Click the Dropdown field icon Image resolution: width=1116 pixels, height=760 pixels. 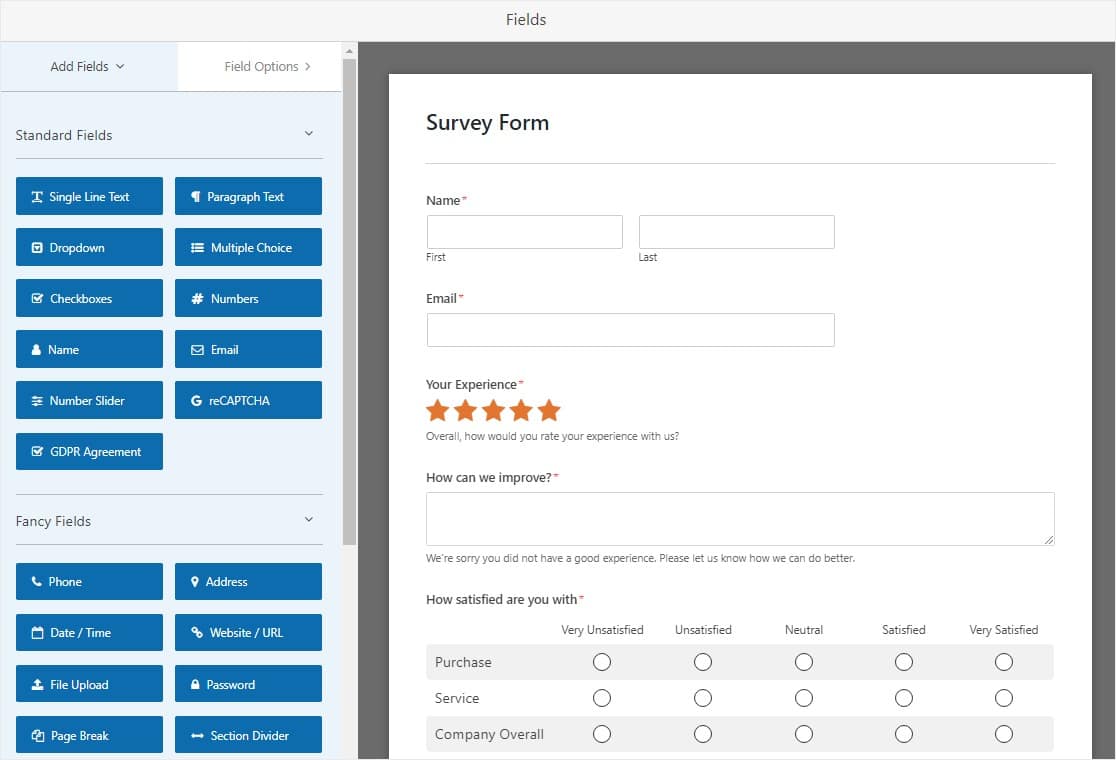pos(37,248)
